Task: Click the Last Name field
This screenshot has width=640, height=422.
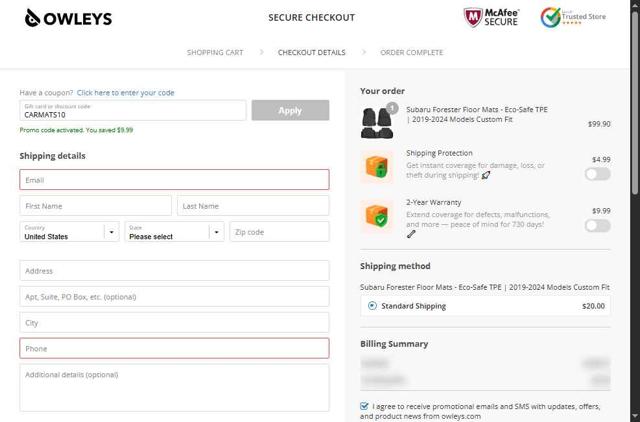Action: (x=253, y=206)
